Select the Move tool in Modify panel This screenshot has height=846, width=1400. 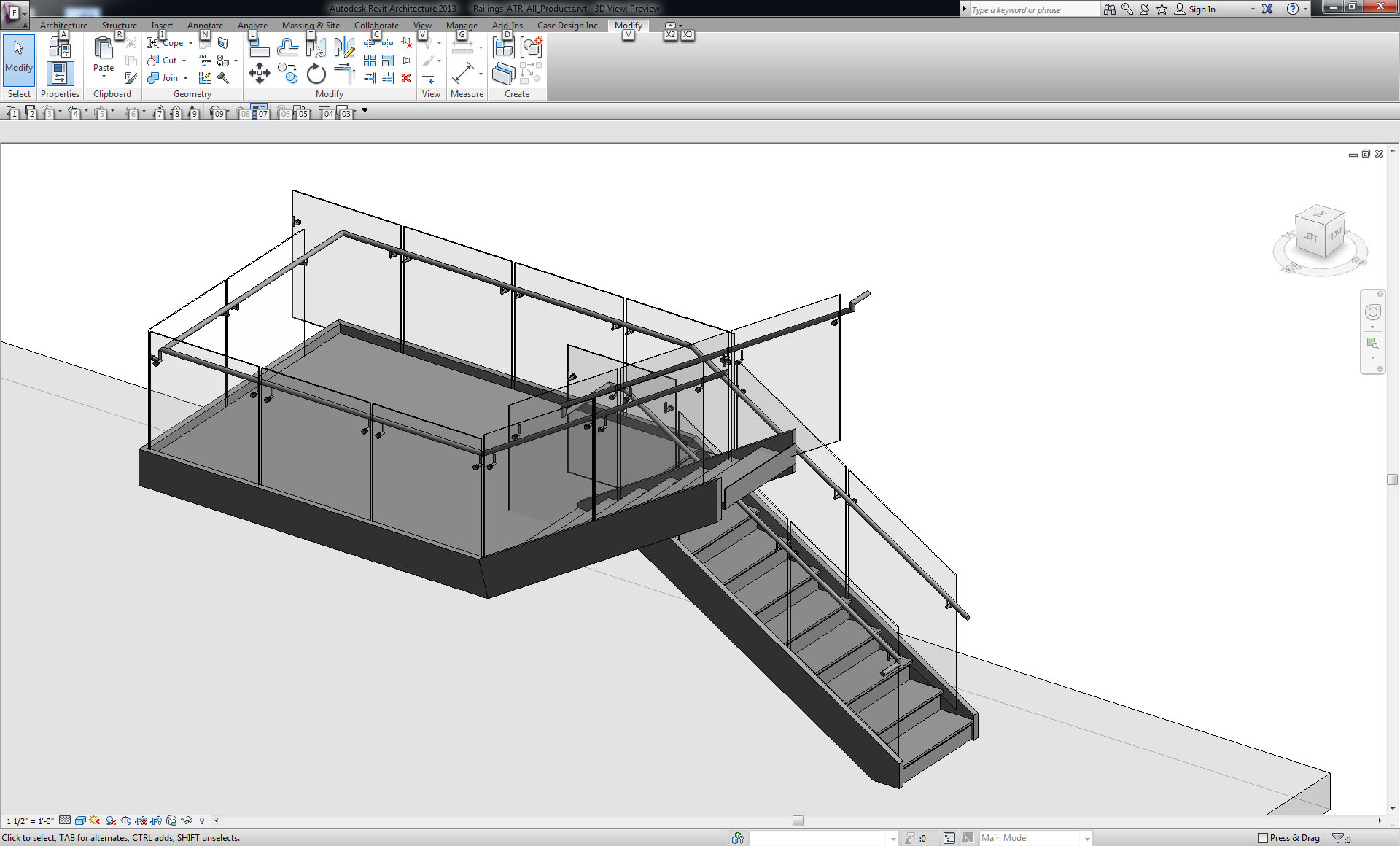click(x=260, y=74)
